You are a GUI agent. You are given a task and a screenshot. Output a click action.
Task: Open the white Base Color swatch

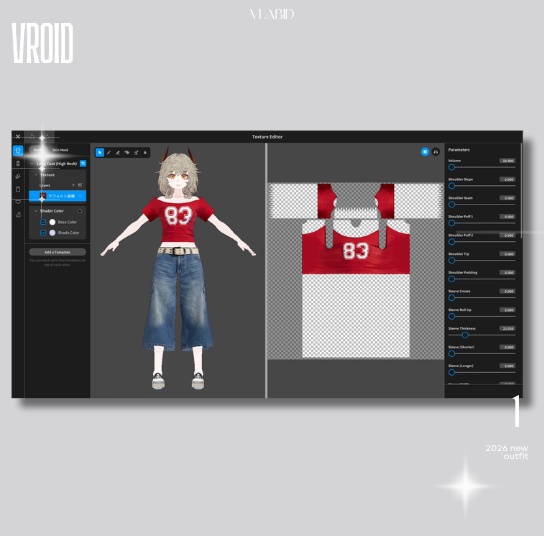point(52,222)
